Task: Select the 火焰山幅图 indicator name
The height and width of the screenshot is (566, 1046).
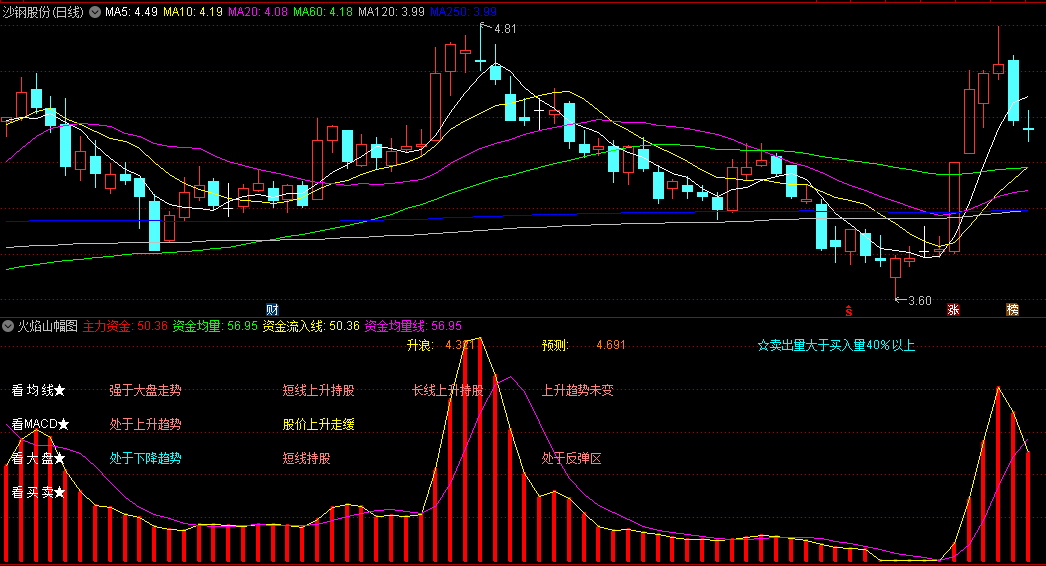Action: click(x=47, y=326)
